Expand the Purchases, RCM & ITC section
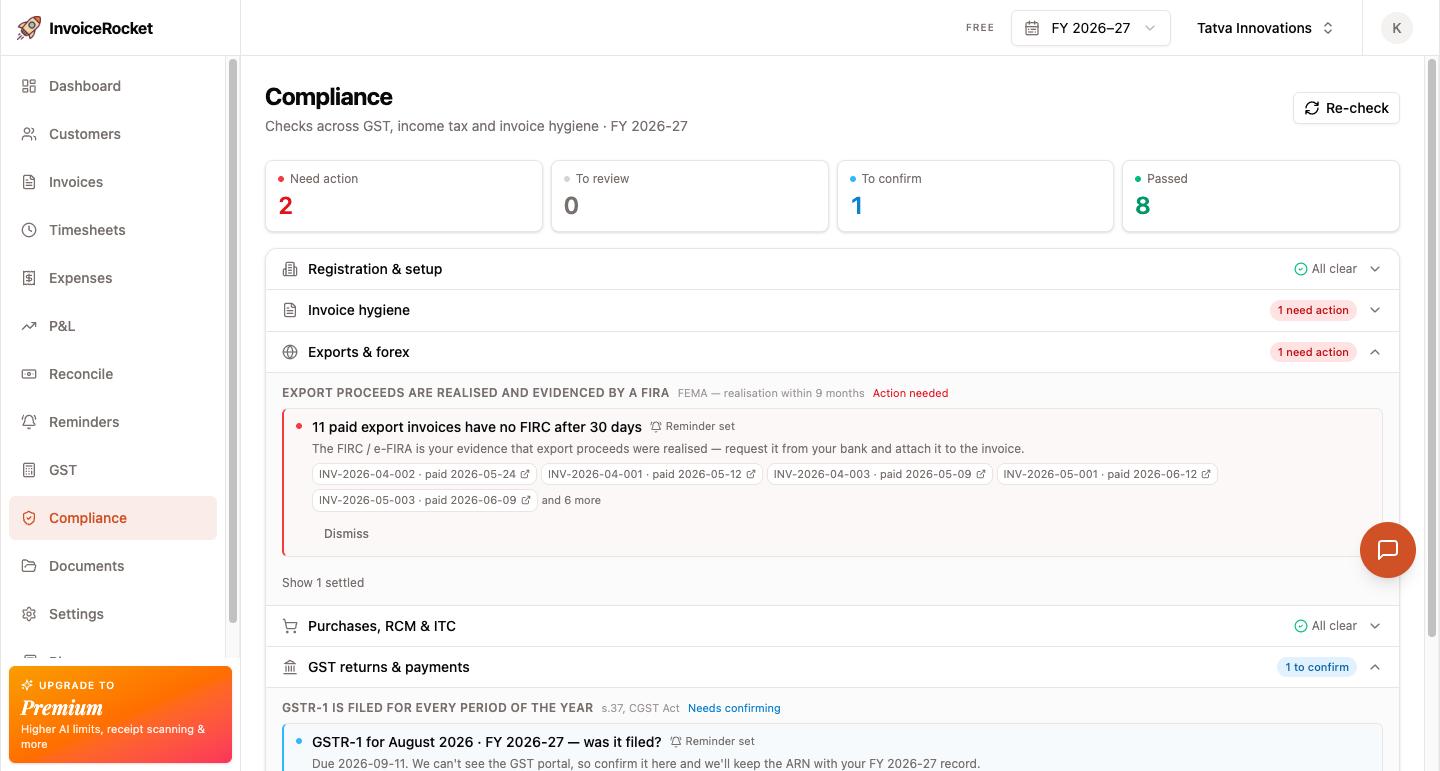The width and height of the screenshot is (1440, 771). click(832, 626)
